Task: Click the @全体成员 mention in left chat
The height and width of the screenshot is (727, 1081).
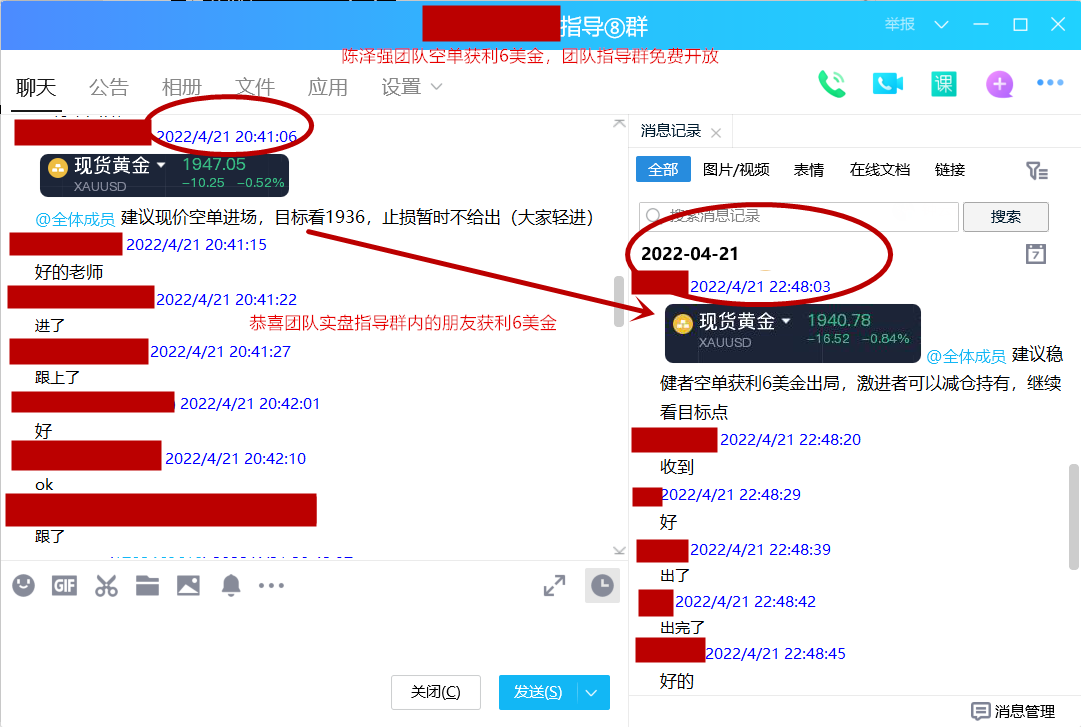Action: 75,220
